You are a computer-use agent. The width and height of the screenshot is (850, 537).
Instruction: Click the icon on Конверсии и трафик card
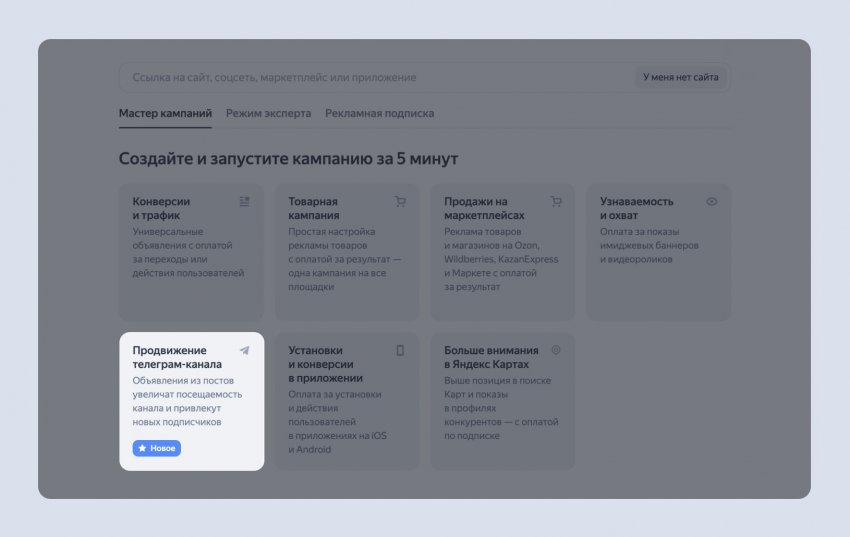tap(244, 201)
